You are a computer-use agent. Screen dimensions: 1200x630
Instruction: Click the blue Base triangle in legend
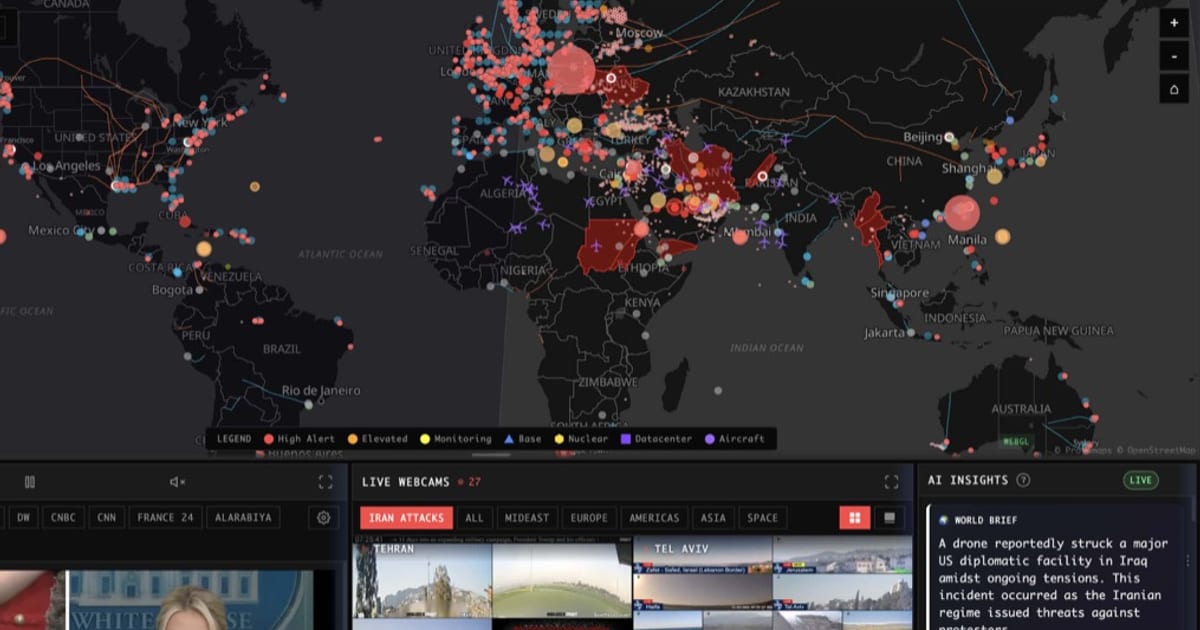(x=508, y=439)
